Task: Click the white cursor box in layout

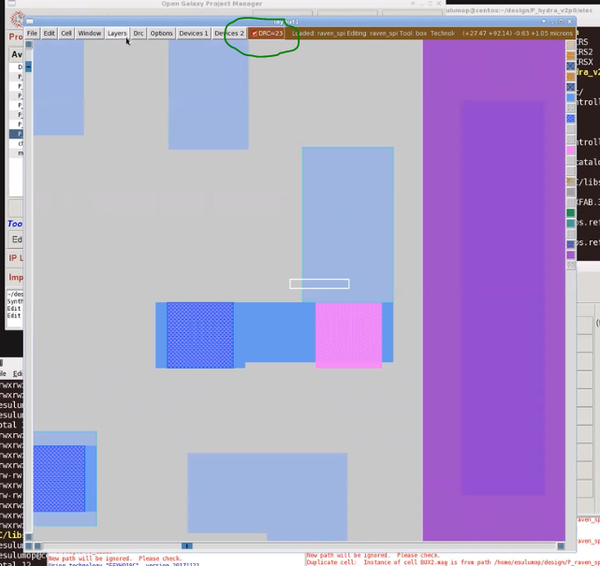Action: 319,284
